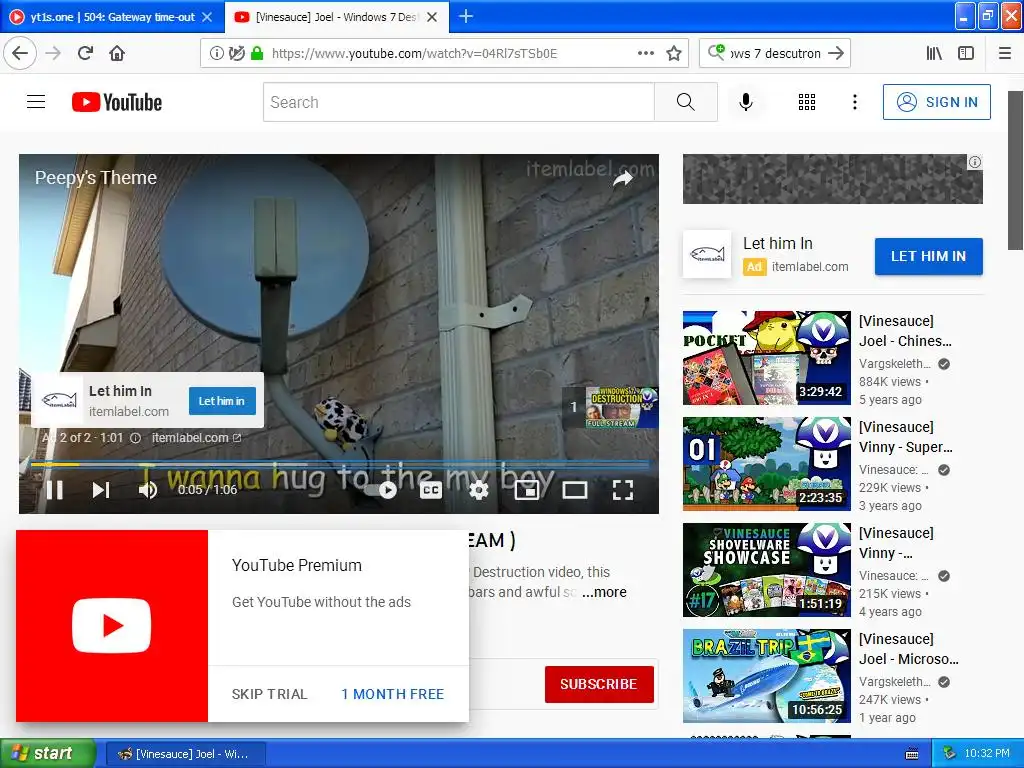This screenshot has height=768, width=1024.
Task: Expand description with ...more link
Action: pyautogui.click(x=605, y=592)
